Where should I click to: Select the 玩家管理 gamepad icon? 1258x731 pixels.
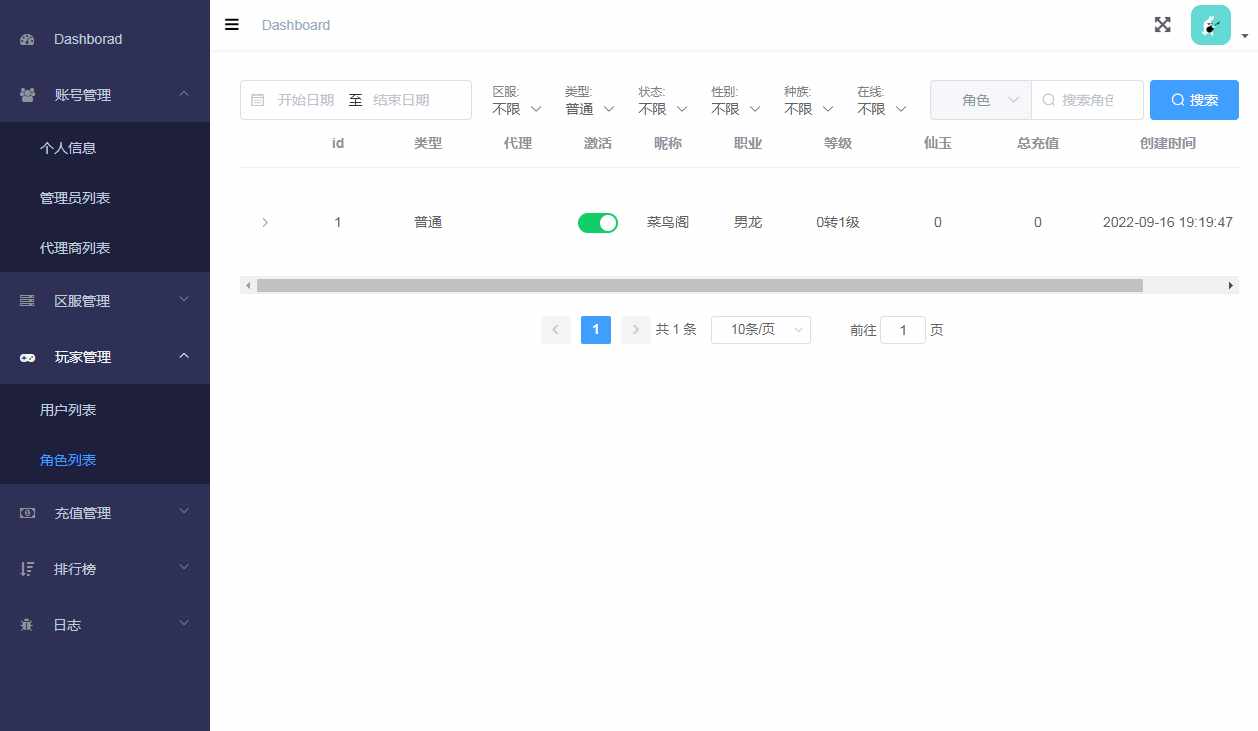26,357
